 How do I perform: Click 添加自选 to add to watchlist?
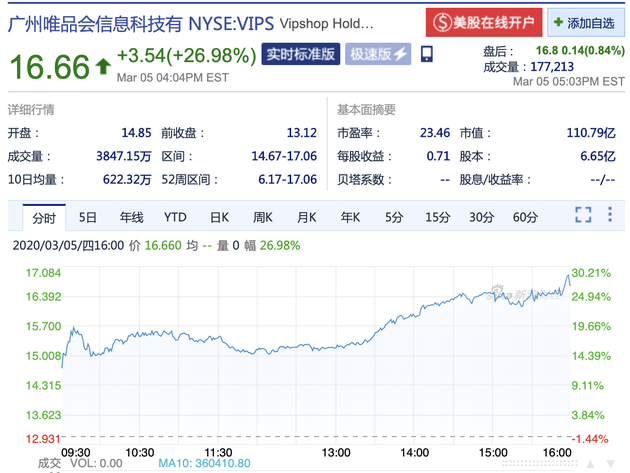586,23
